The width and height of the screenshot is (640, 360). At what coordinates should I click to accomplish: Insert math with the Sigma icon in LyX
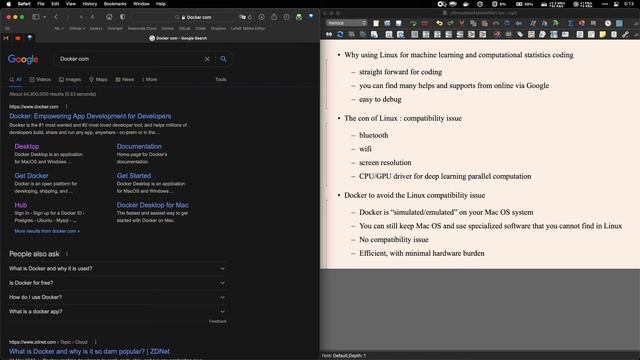coord(571,23)
